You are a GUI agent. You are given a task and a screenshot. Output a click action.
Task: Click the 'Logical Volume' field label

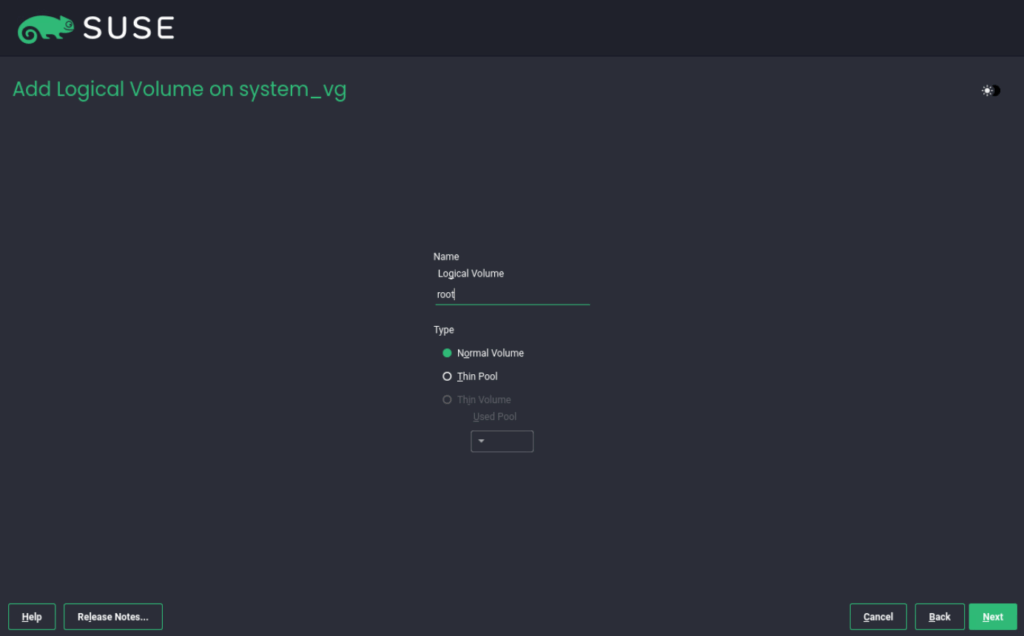coord(471,274)
